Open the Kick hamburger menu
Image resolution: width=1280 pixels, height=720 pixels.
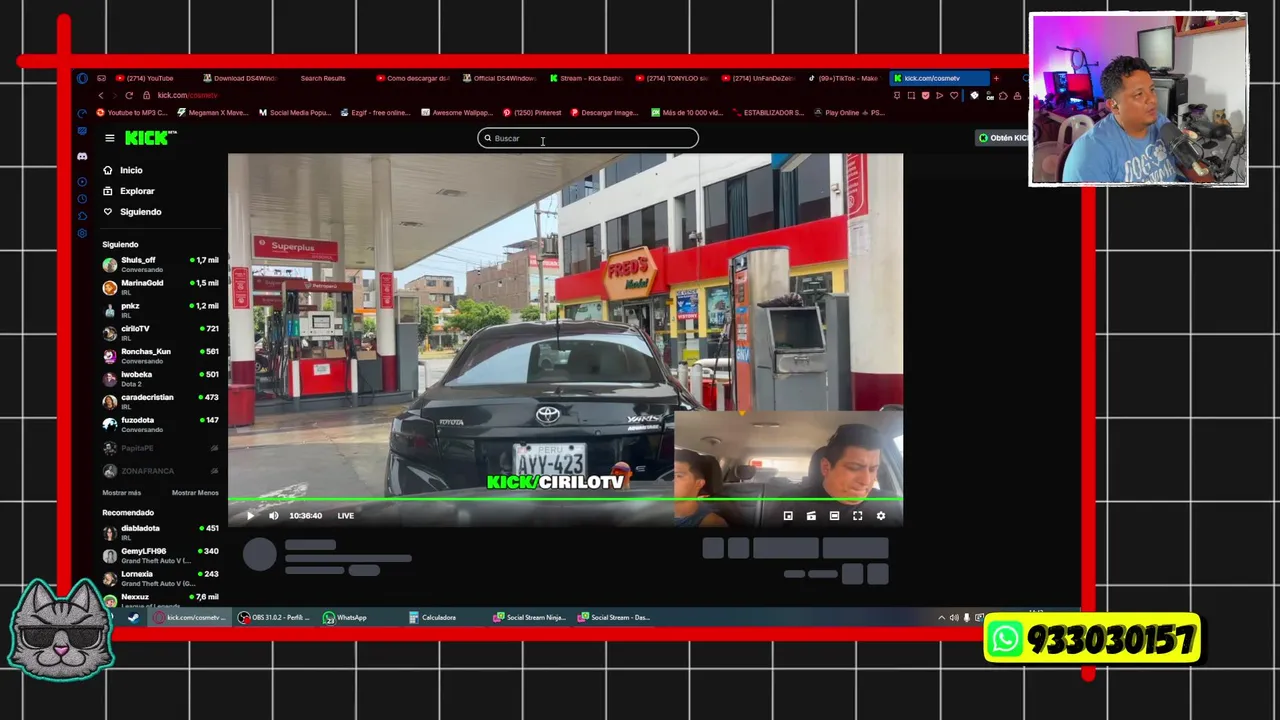point(110,138)
